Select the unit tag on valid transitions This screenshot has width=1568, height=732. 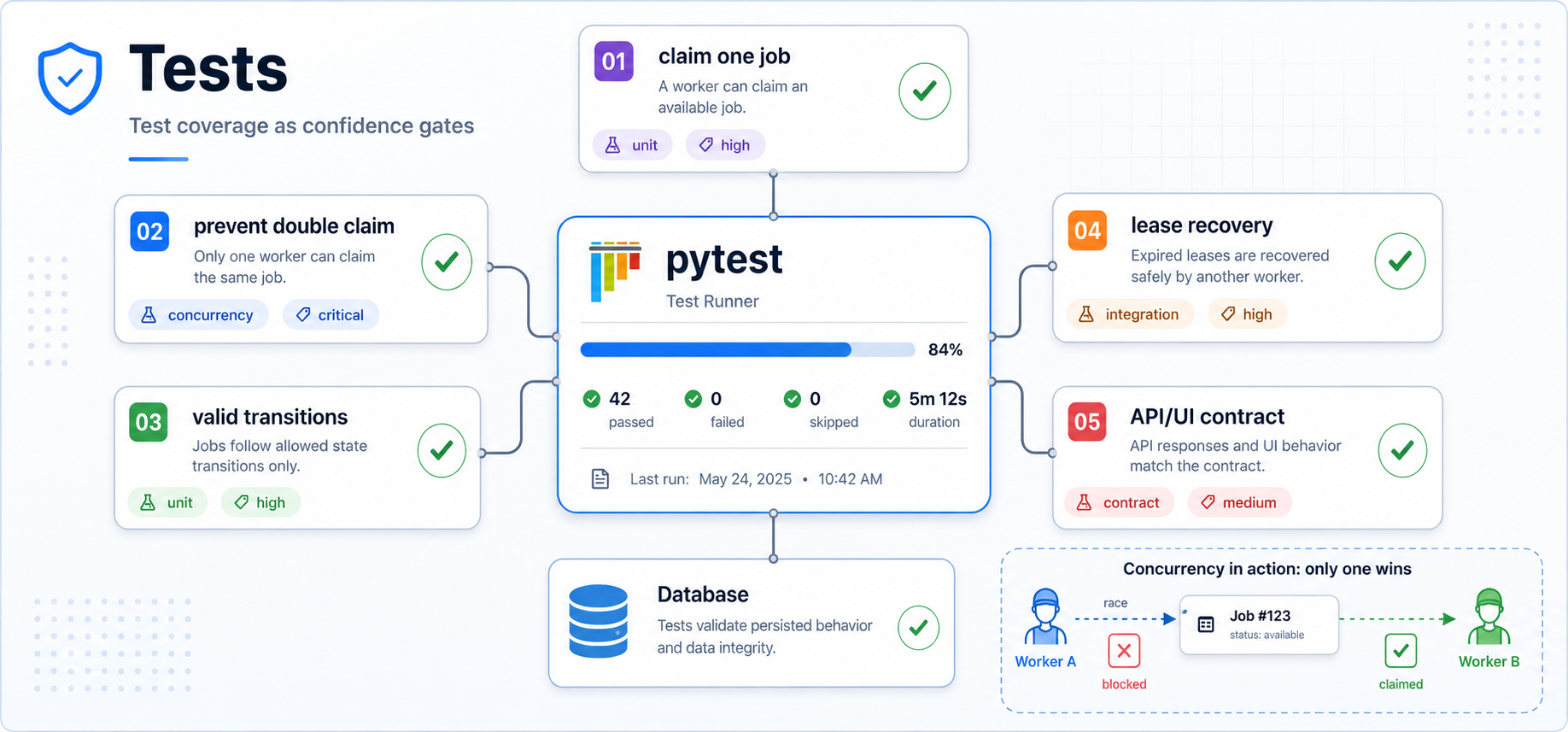pyautogui.click(x=167, y=502)
